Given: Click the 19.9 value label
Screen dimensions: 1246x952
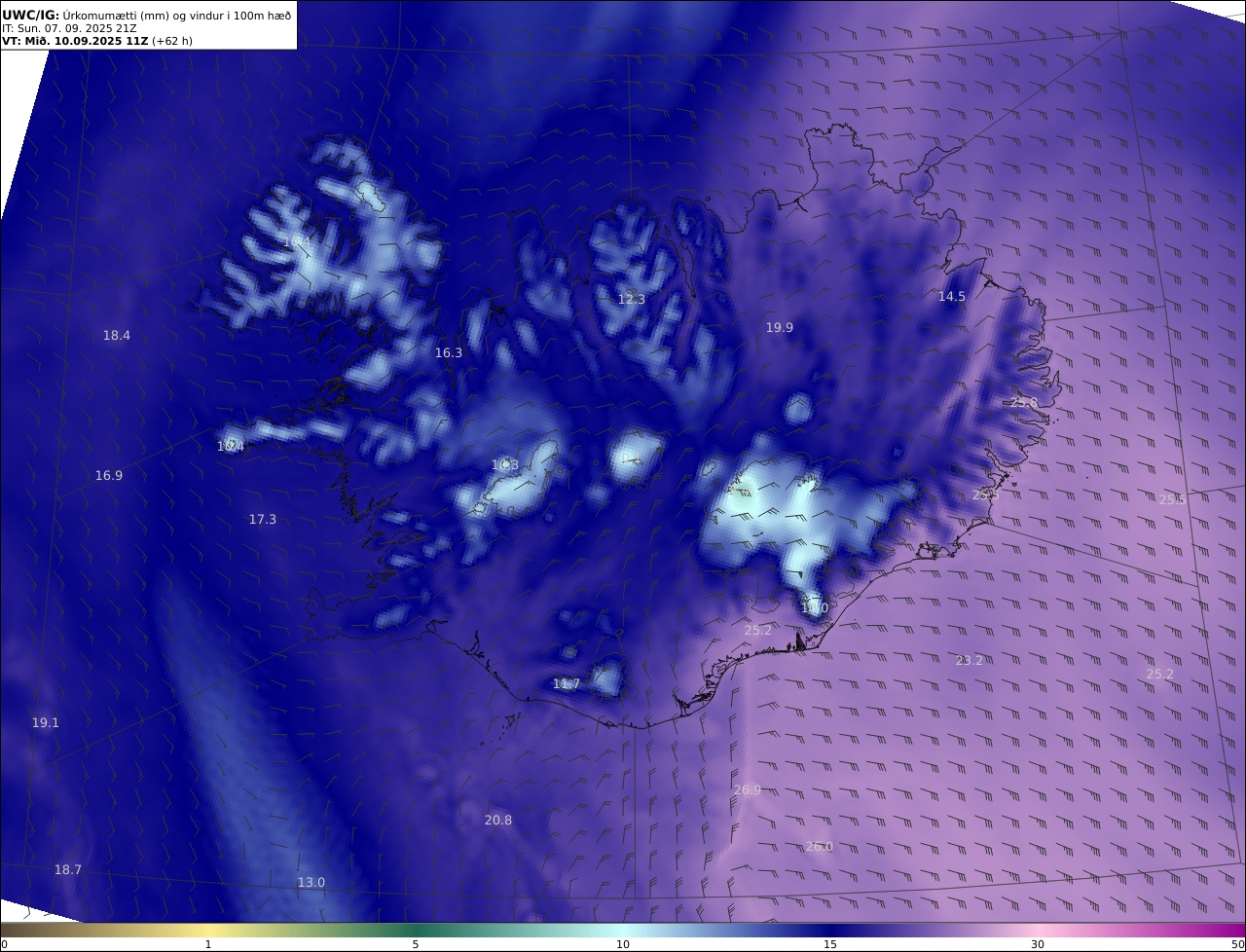Looking at the screenshot, I should point(780,328).
